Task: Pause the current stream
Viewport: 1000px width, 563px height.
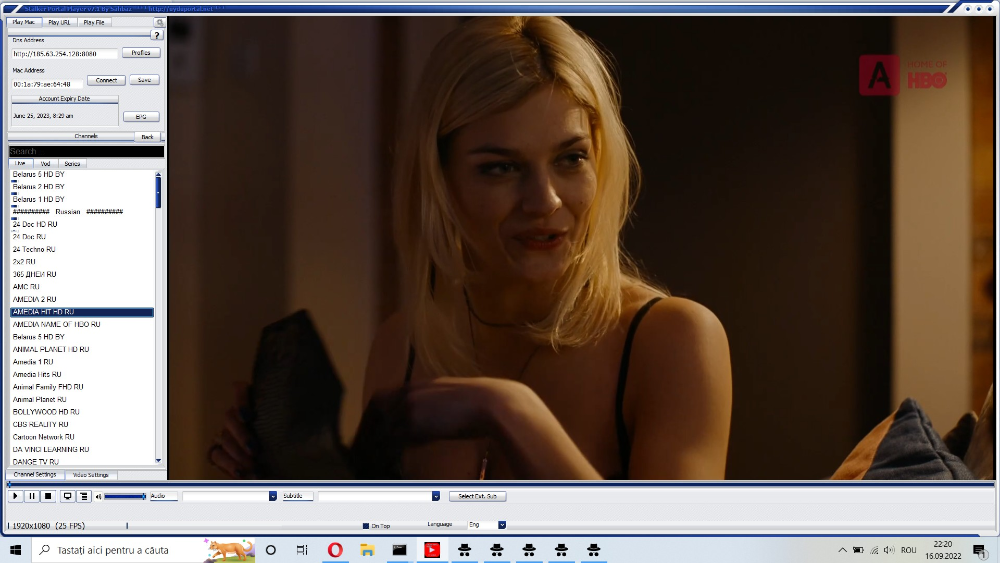Action: pyautogui.click(x=32, y=496)
